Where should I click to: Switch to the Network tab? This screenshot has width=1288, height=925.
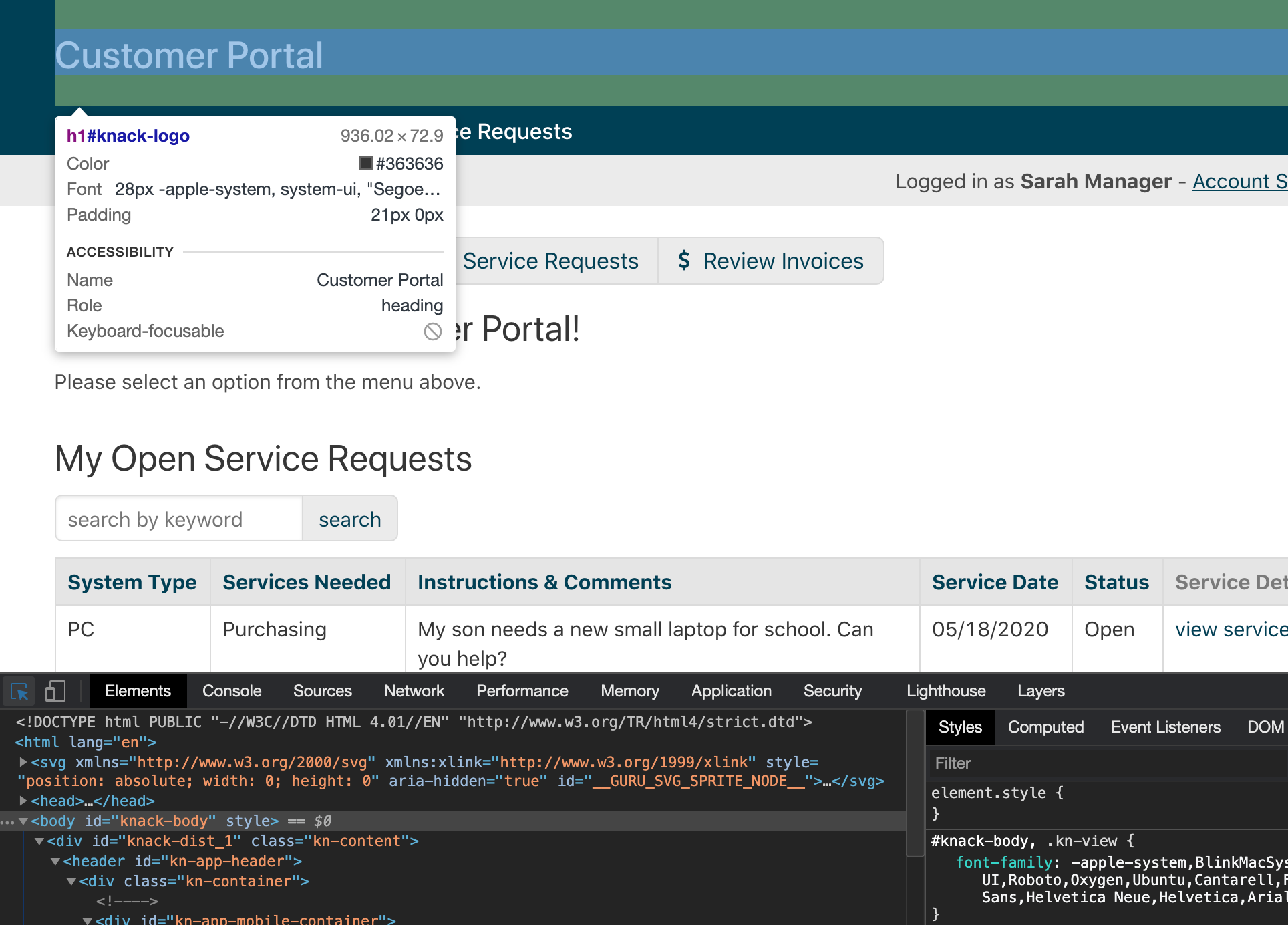[x=414, y=691]
